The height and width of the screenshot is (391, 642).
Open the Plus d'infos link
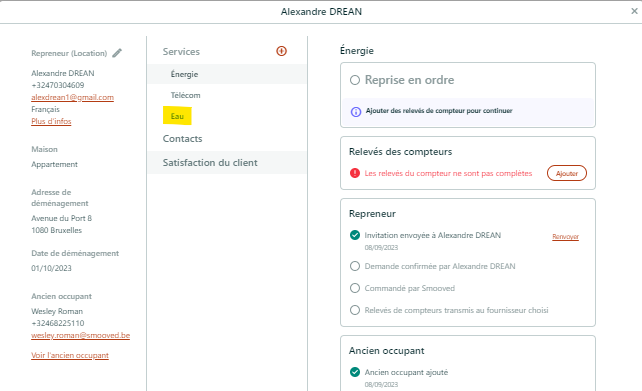tap(51, 121)
